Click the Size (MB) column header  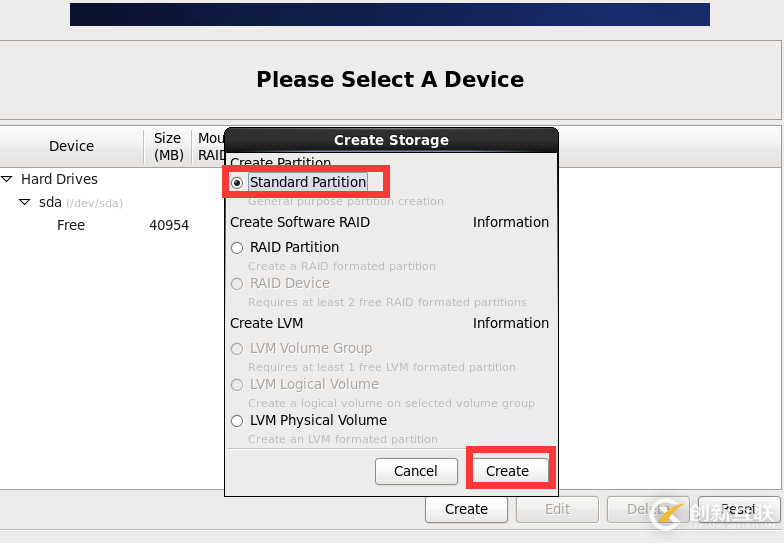point(168,146)
